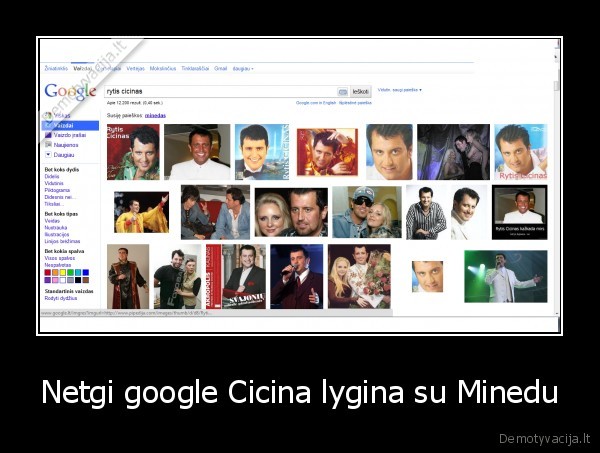Image resolution: width=600 pixels, height=453 pixels.
Task: Filter image type by Iliustracijos
Action: tap(57, 235)
